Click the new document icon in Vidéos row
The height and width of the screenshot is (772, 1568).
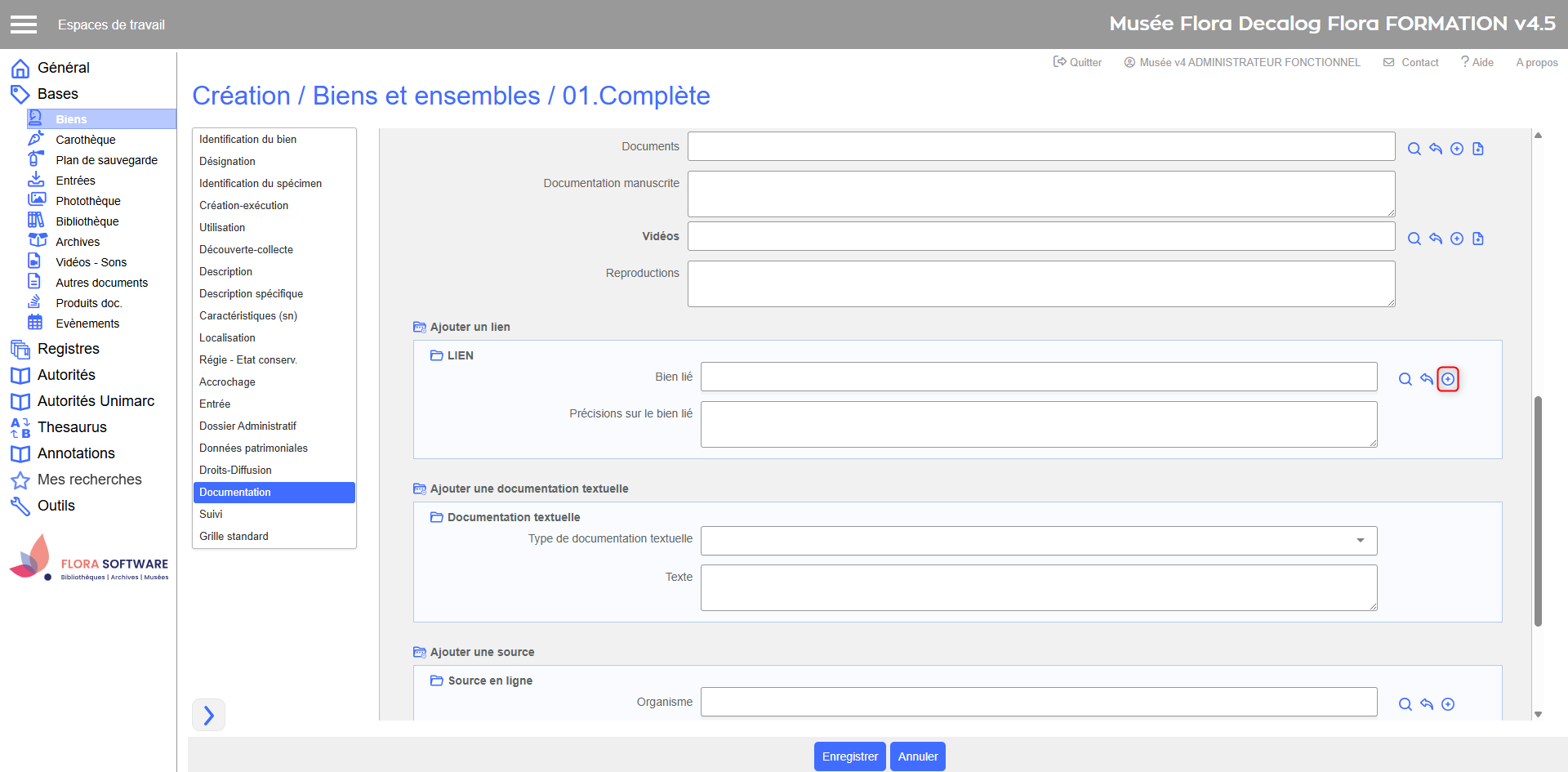coord(1477,239)
